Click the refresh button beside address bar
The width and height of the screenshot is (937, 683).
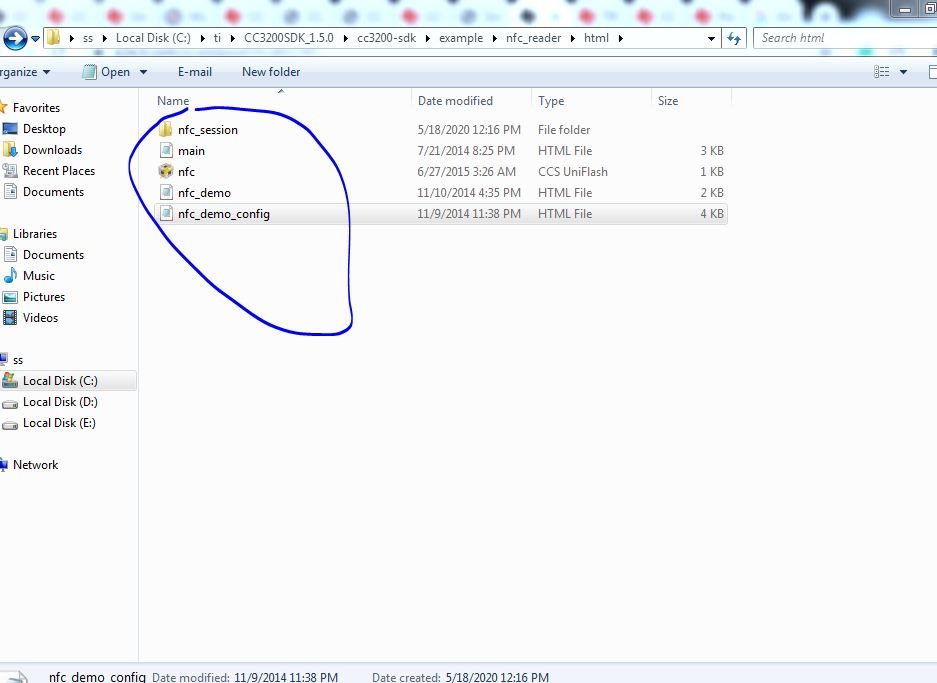pos(734,38)
